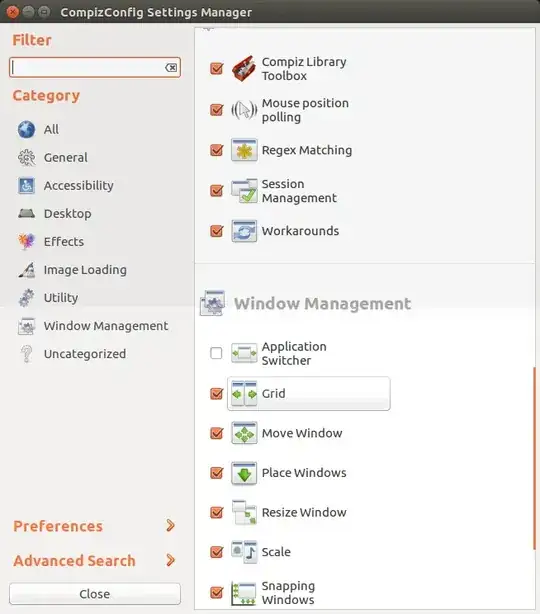Image resolution: width=540 pixels, height=614 pixels.
Task: Click the Compiz Library Toolbox icon
Action: (244, 69)
